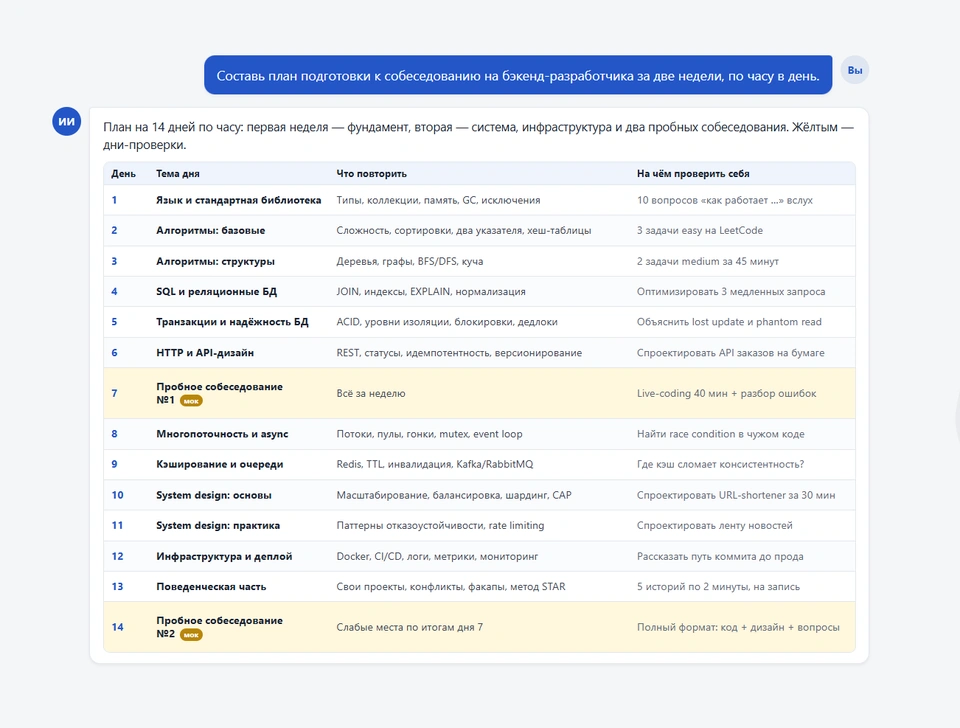960x728 pixels.
Task: Click Где кэш сломает консистентность?
Action: click(721, 464)
